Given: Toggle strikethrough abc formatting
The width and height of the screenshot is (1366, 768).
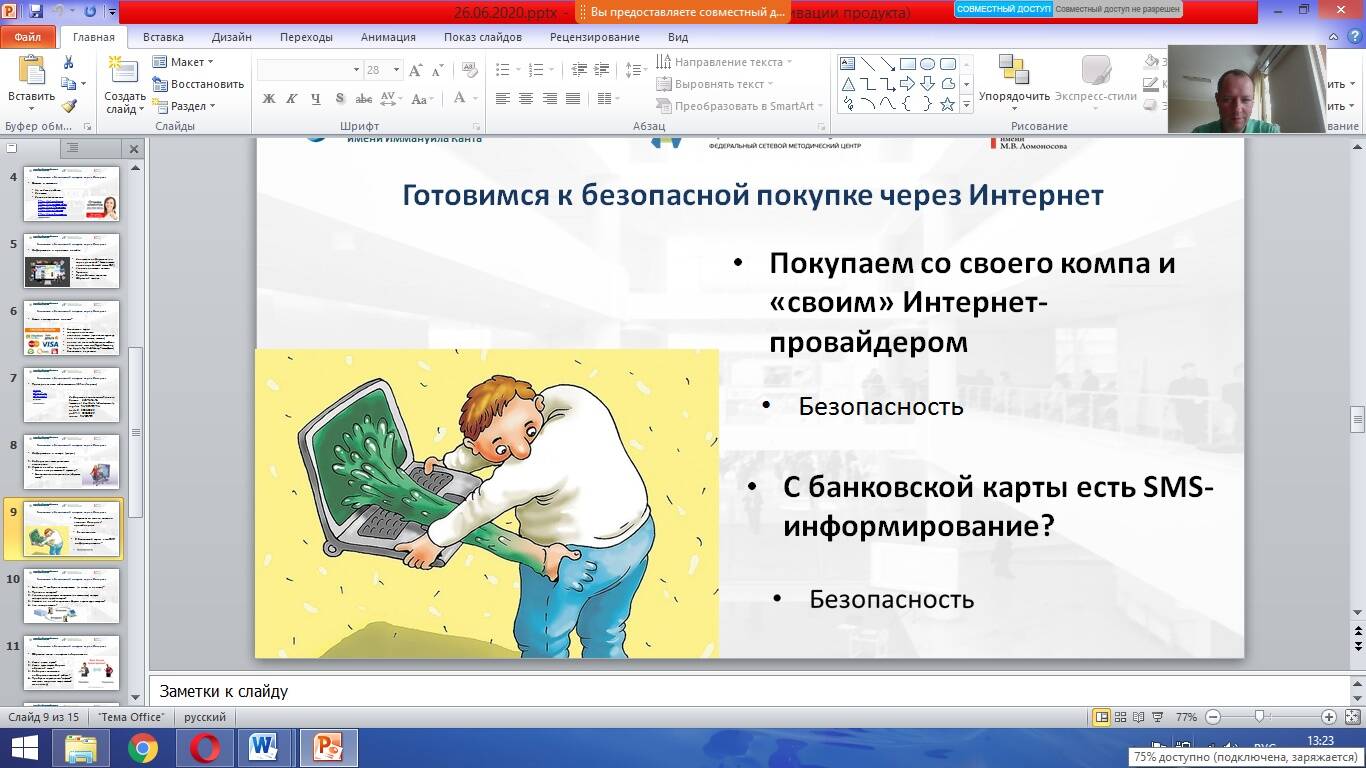Looking at the screenshot, I should (364, 98).
